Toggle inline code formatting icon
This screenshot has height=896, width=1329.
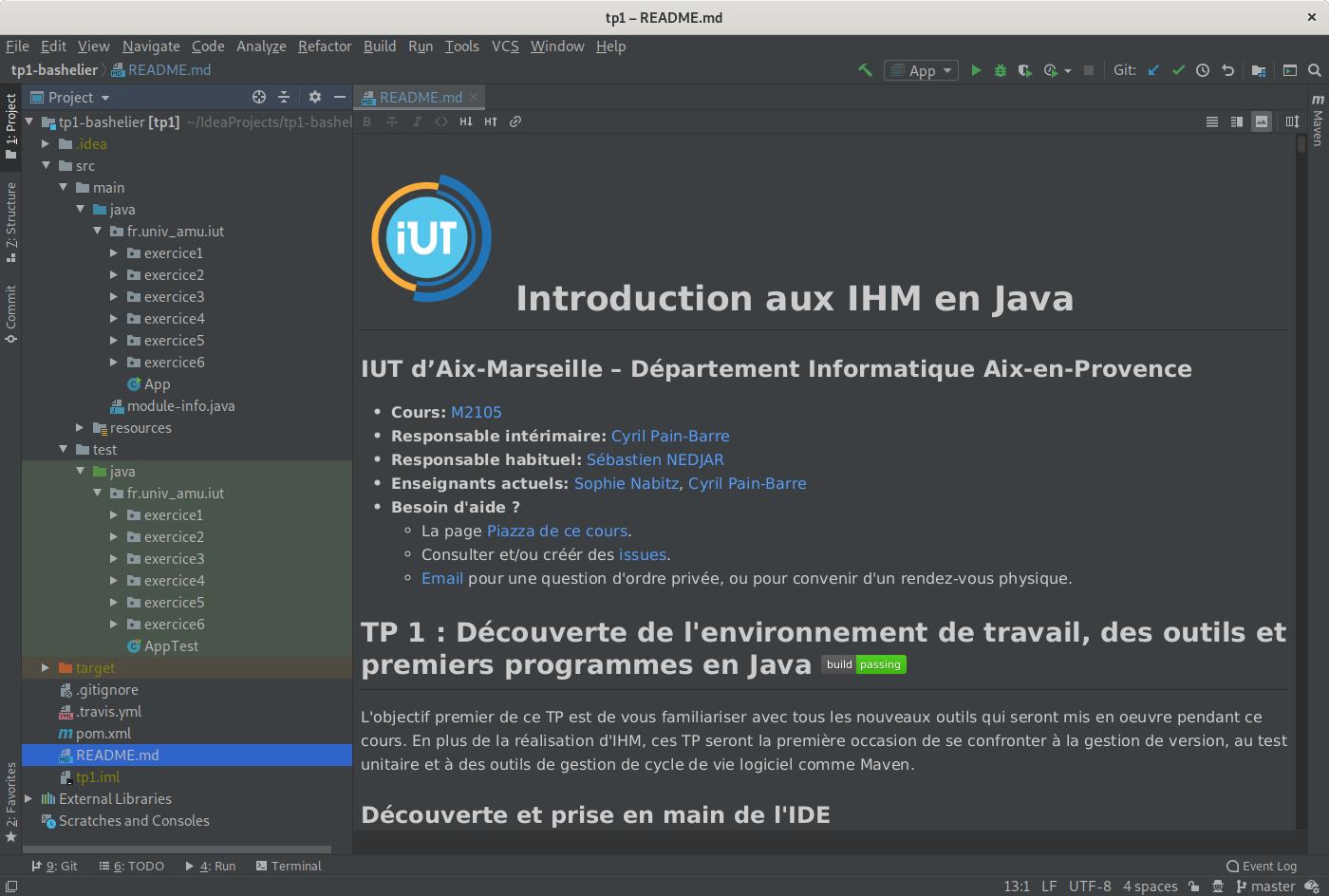(441, 121)
